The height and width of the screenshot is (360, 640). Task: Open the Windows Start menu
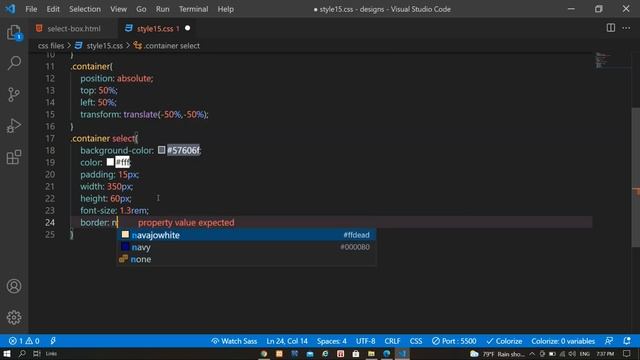tap(7, 353)
